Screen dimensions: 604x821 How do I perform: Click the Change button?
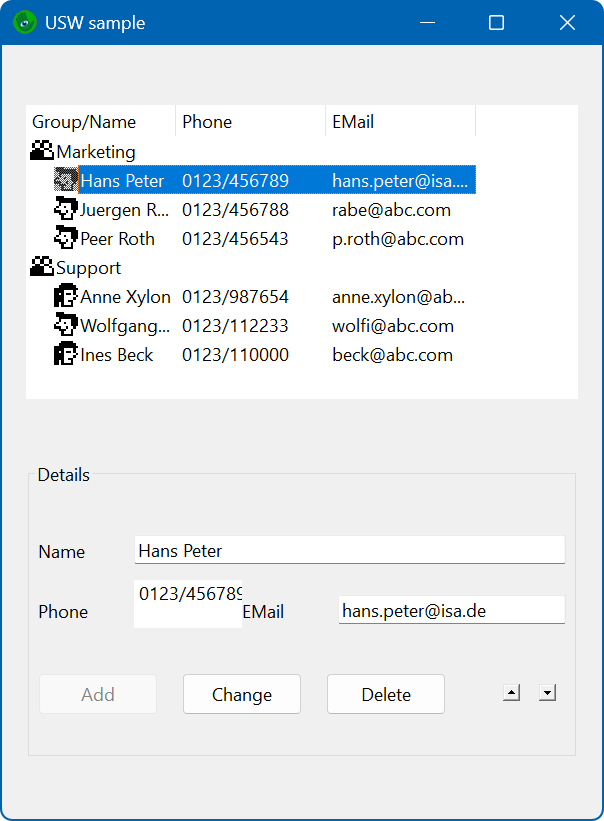pos(242,694)
